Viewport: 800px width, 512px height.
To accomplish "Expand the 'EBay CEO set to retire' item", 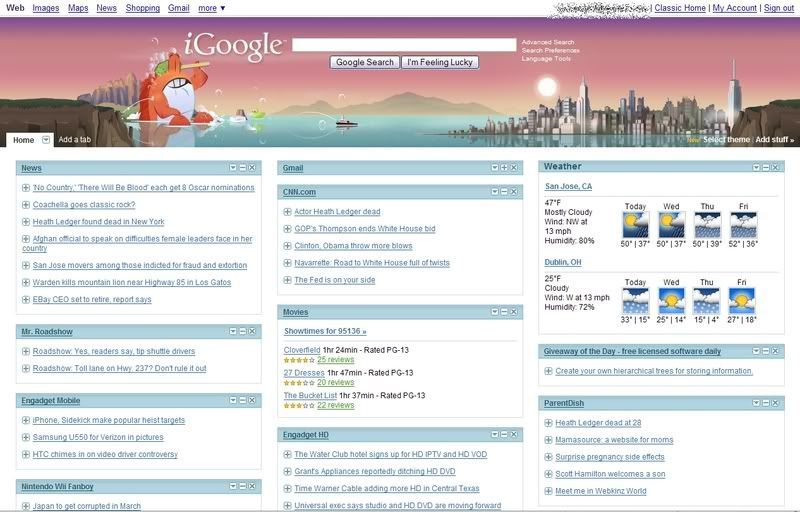I will (26, 299).
